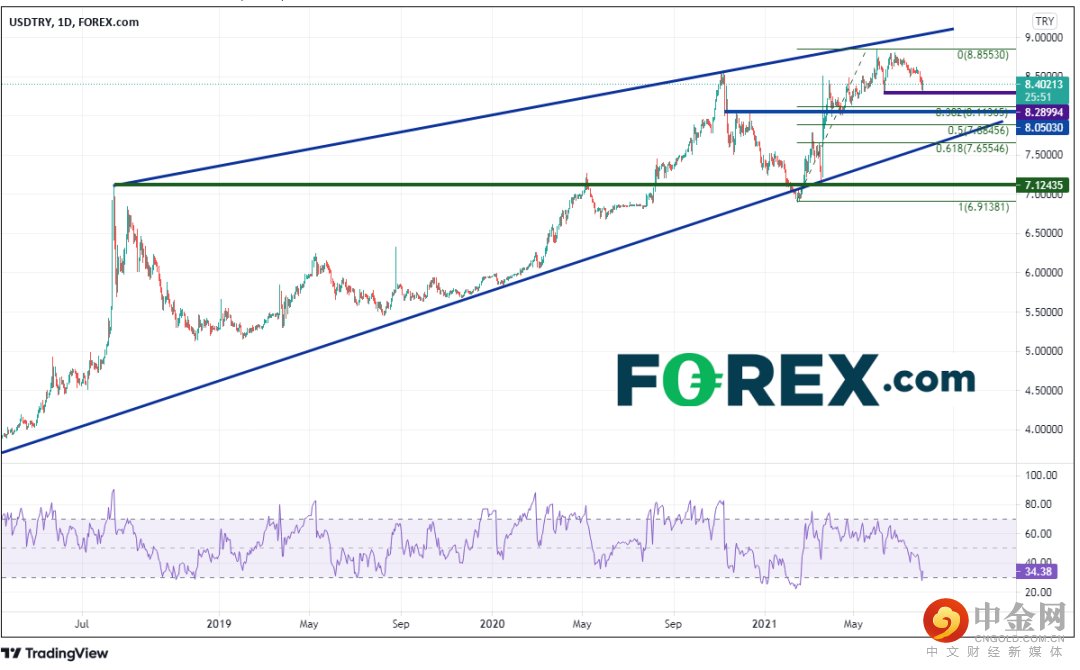
Task: Click the 9.00000 price axis value
Action: (1043, 38)
